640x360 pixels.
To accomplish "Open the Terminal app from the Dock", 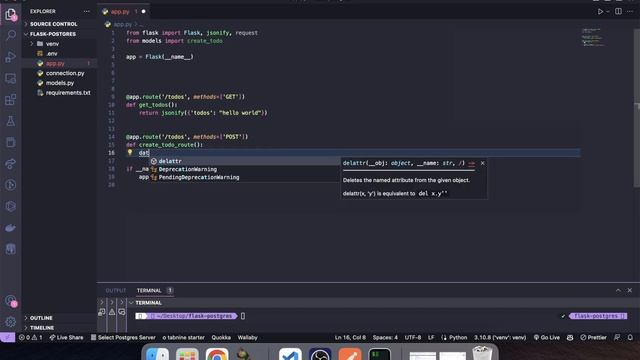I will pyautogui.click(x=380, y=354).
